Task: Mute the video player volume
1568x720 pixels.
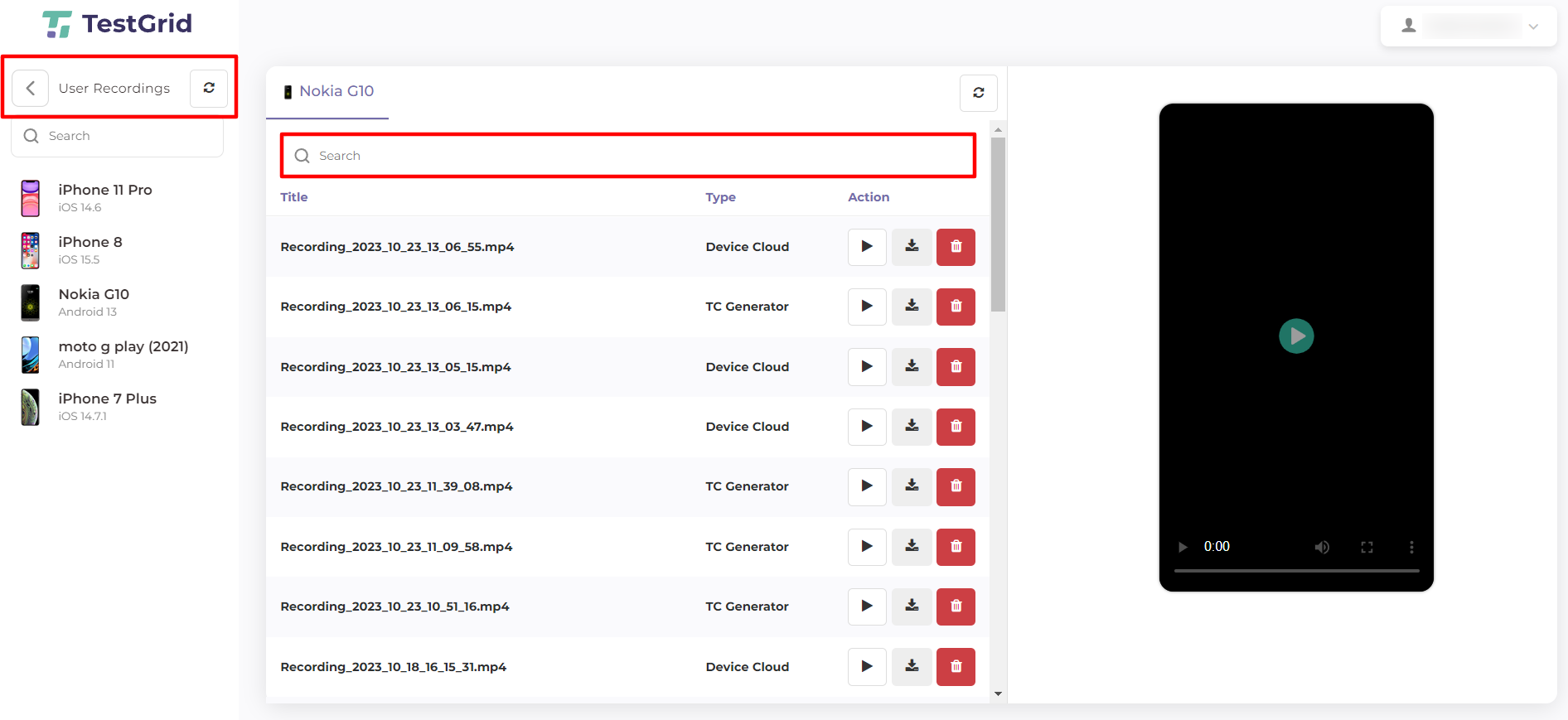Action: pos(1322,547)
